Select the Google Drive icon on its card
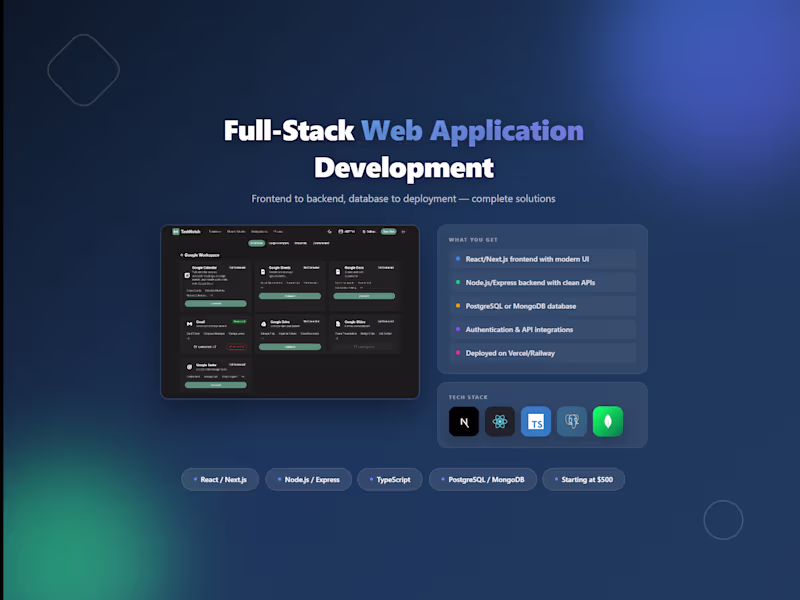 pos(263,322)
